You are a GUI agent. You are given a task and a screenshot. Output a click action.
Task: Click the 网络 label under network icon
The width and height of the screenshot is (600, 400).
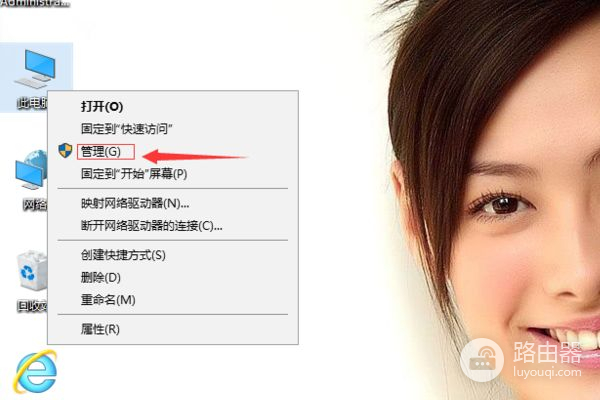point(35,205)
